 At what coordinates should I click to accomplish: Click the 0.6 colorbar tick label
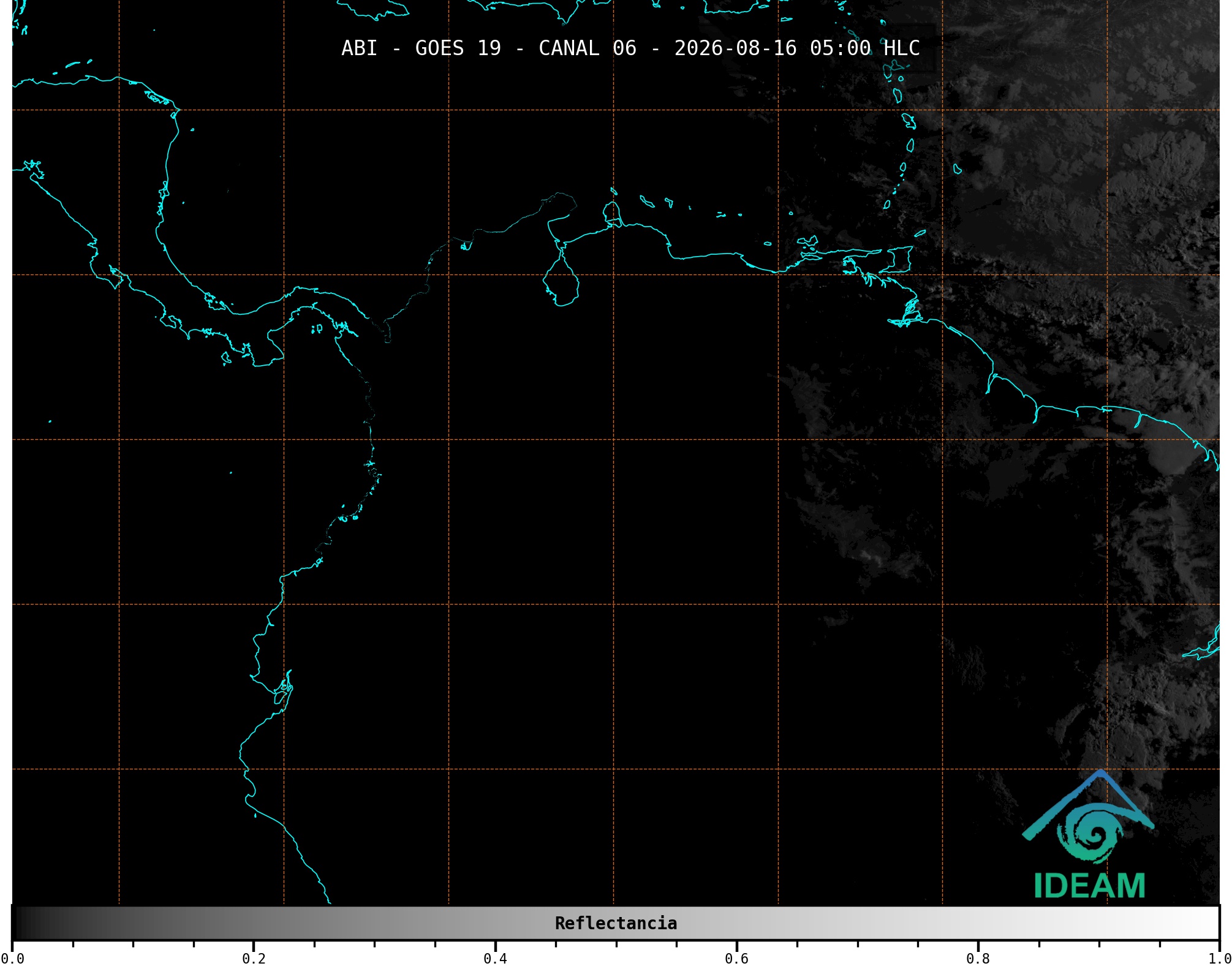point(736,958)
